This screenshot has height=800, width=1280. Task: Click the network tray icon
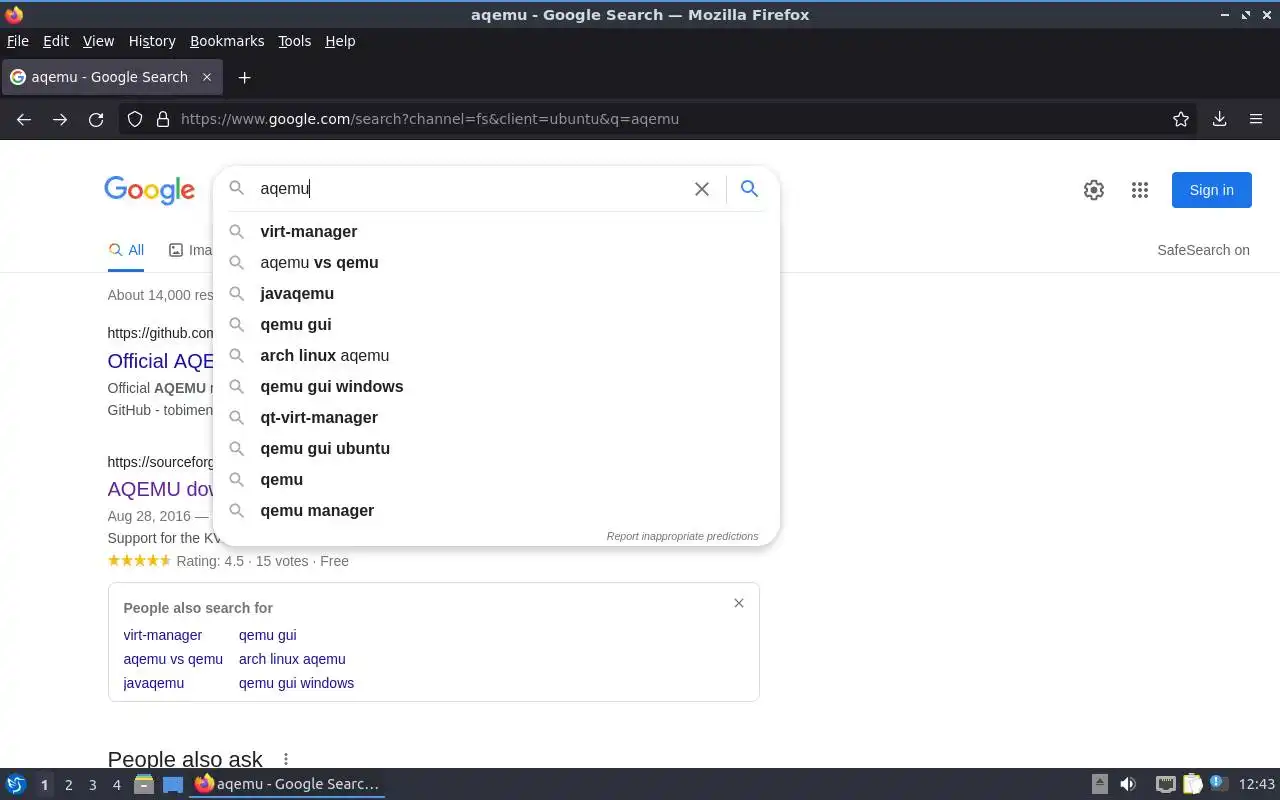click(x=1165, y=784)
